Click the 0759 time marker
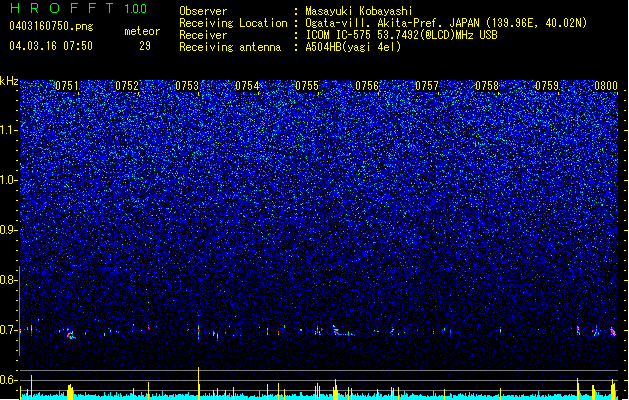The image size is (629, 400). coord(547,86)
